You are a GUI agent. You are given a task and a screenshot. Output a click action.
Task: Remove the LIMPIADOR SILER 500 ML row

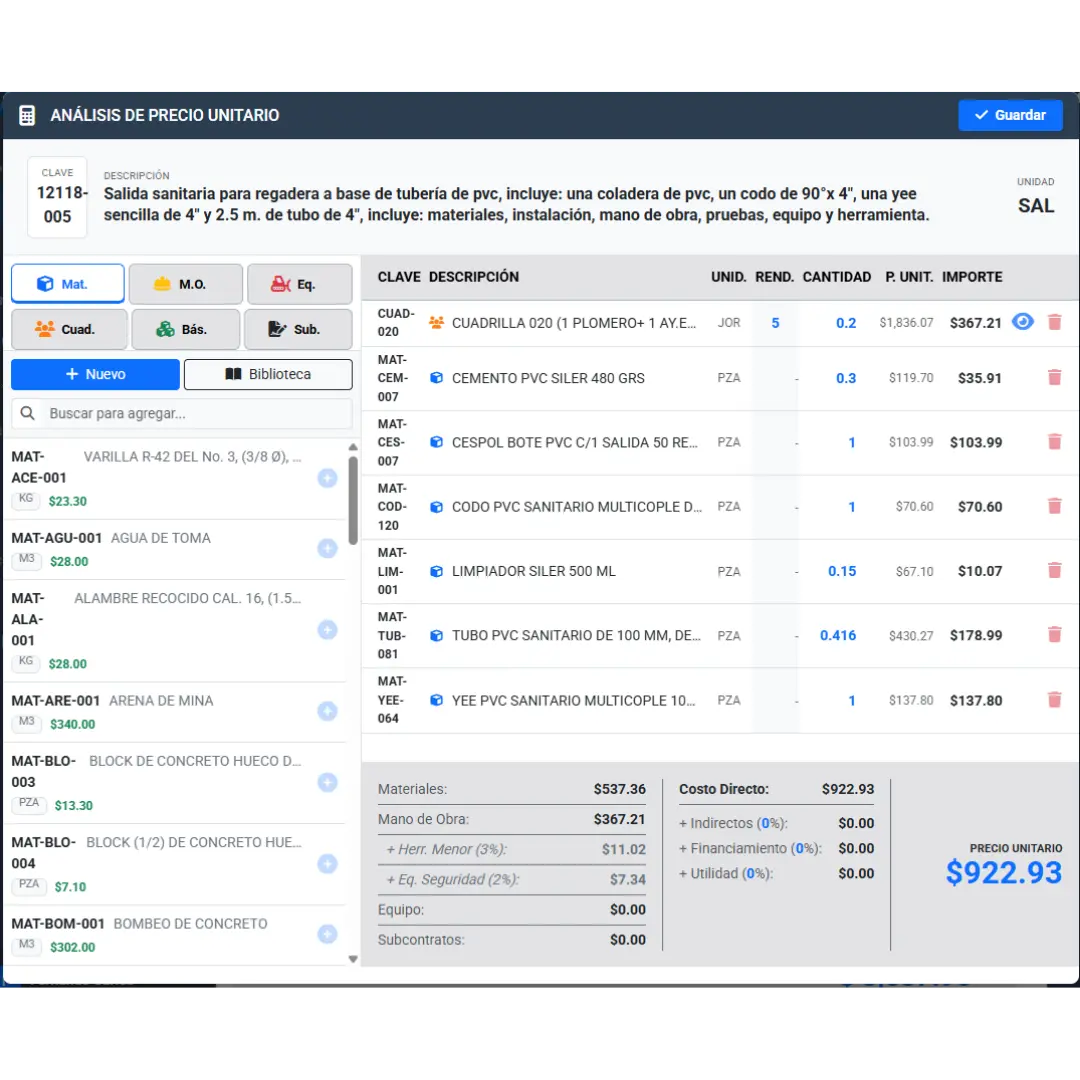point(1054,570)
